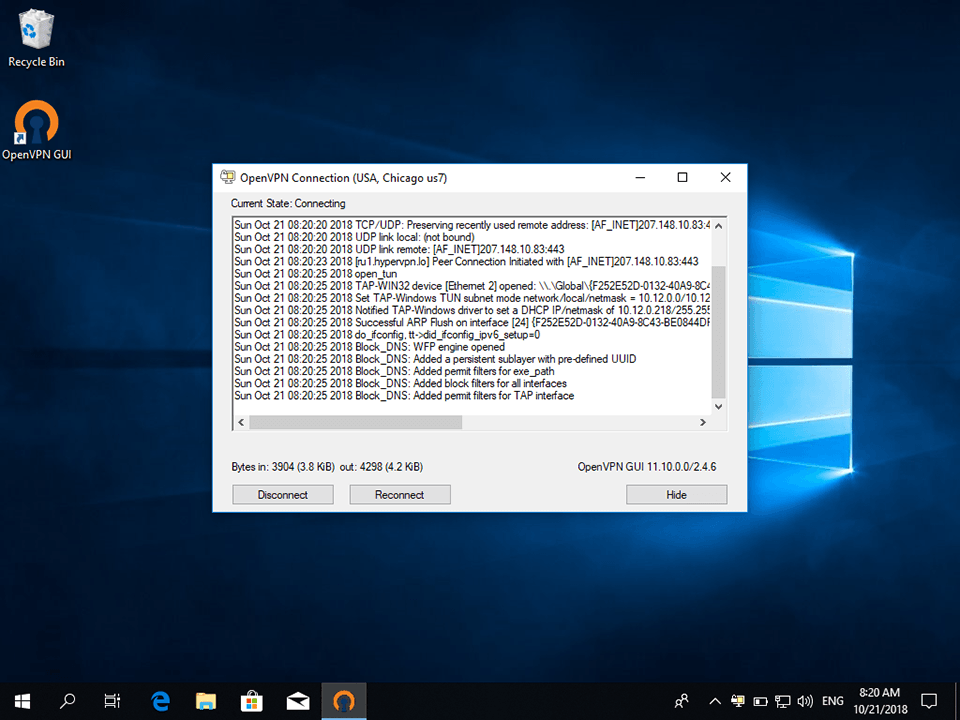
Task: Click the OpenVPN tray status icon
Action: (738, 701)
